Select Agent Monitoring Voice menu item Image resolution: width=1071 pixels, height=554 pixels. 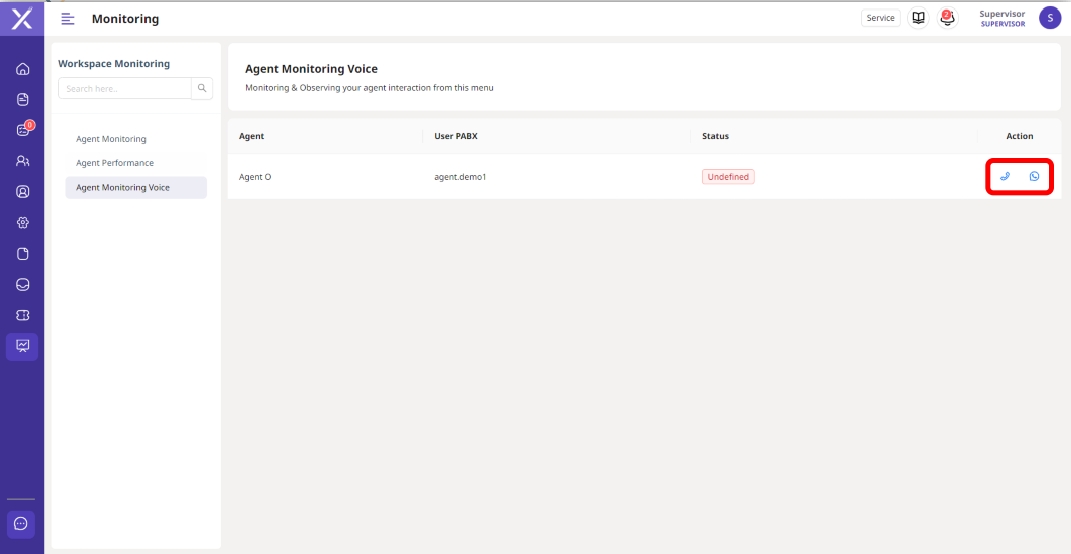(123, 188)
